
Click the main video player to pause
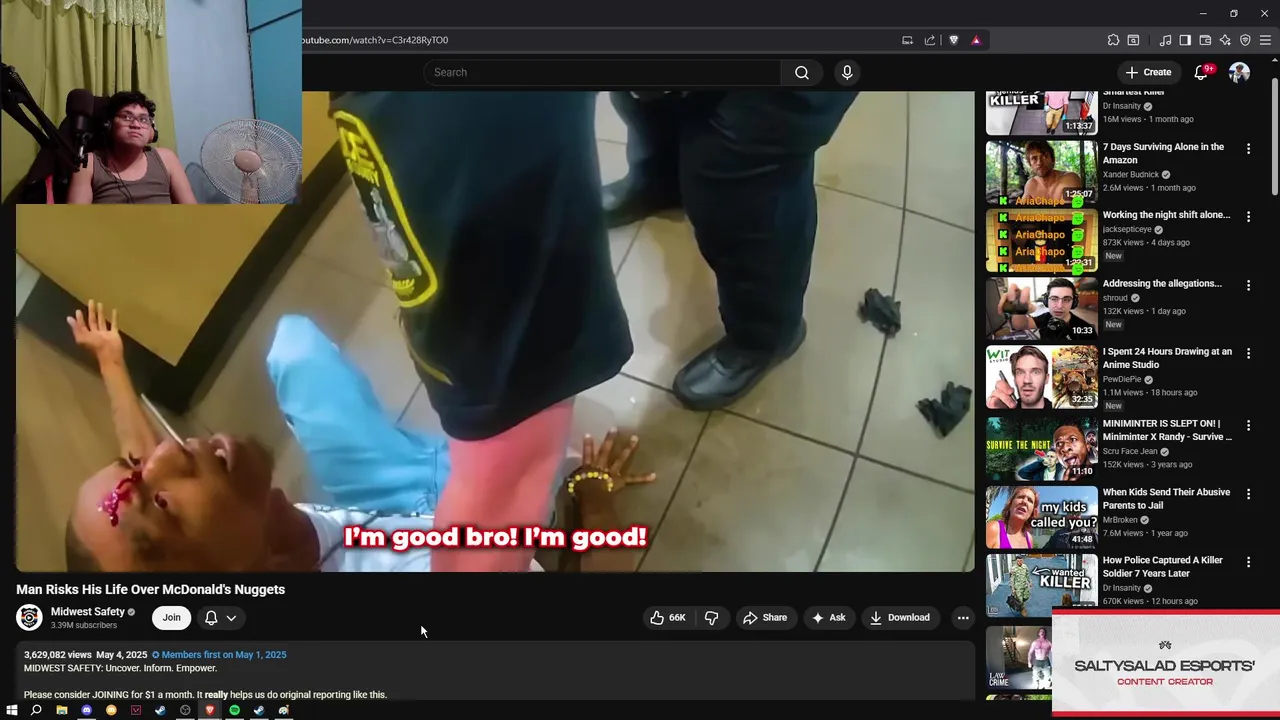click(495, 332)
